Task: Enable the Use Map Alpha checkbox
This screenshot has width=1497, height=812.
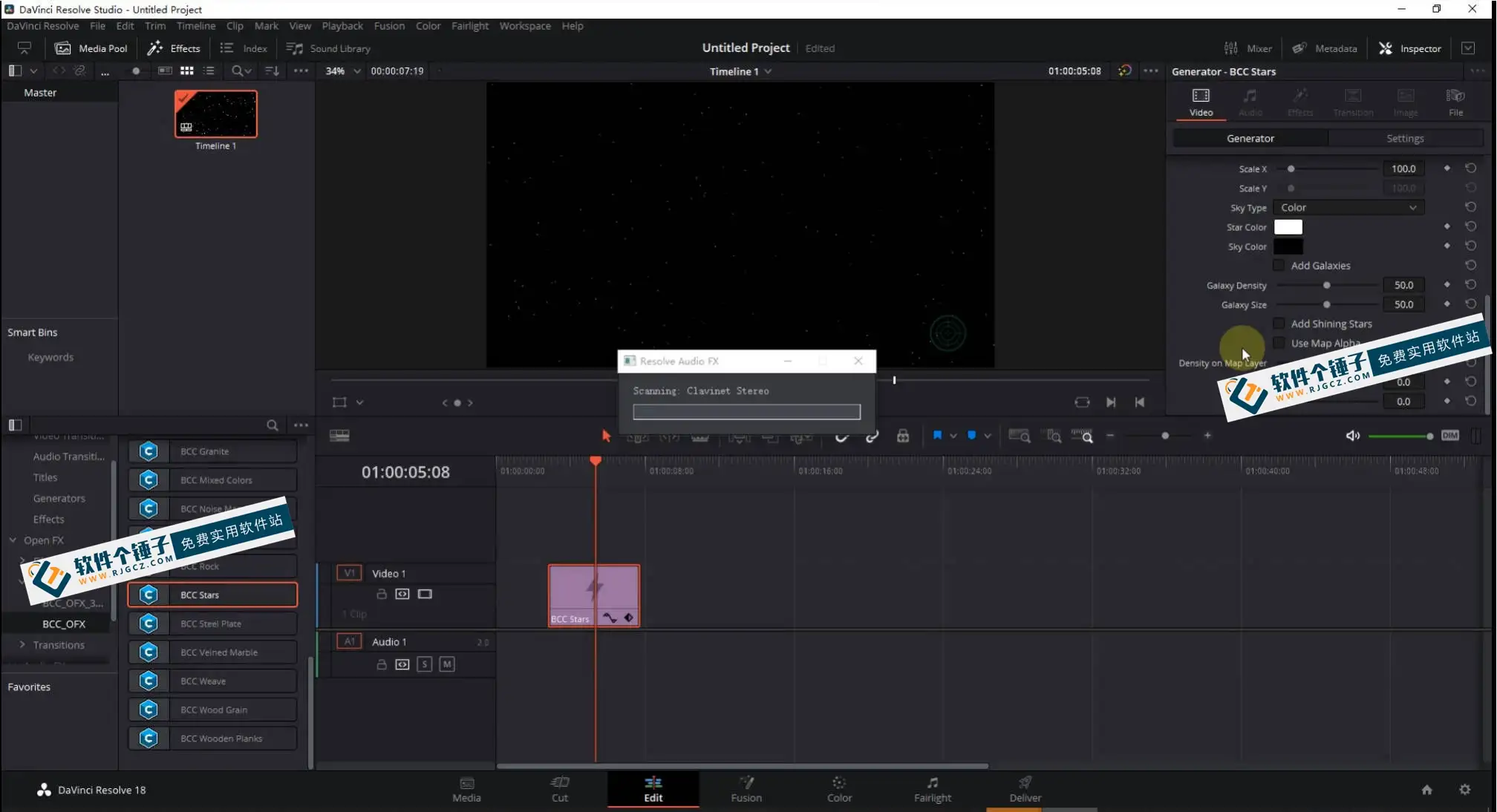Action: pyautogui.click(x=1279, y=343)
